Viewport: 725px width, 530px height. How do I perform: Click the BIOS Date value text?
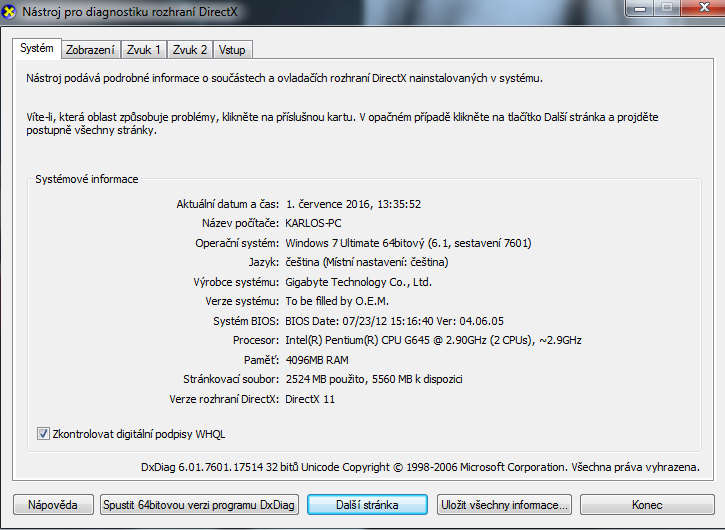[394, 321]
